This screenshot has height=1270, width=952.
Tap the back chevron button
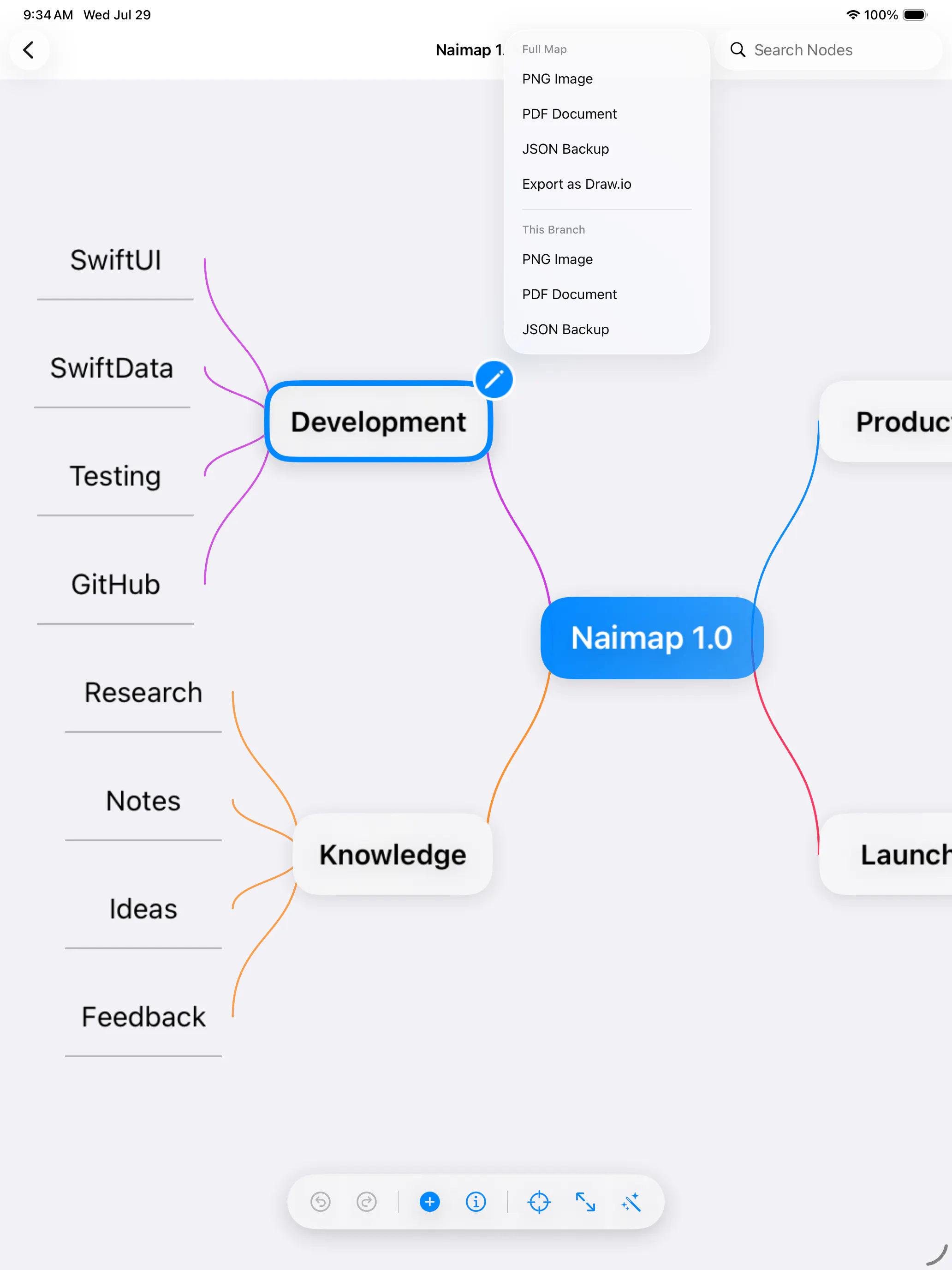pyautogui.click(x=29, y=50)
